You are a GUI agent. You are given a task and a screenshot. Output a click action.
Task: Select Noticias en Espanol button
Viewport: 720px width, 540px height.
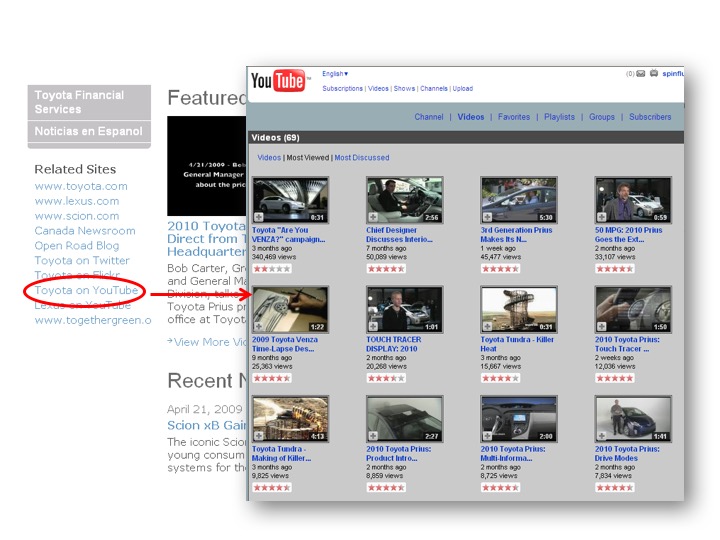(x=89, y=132)
